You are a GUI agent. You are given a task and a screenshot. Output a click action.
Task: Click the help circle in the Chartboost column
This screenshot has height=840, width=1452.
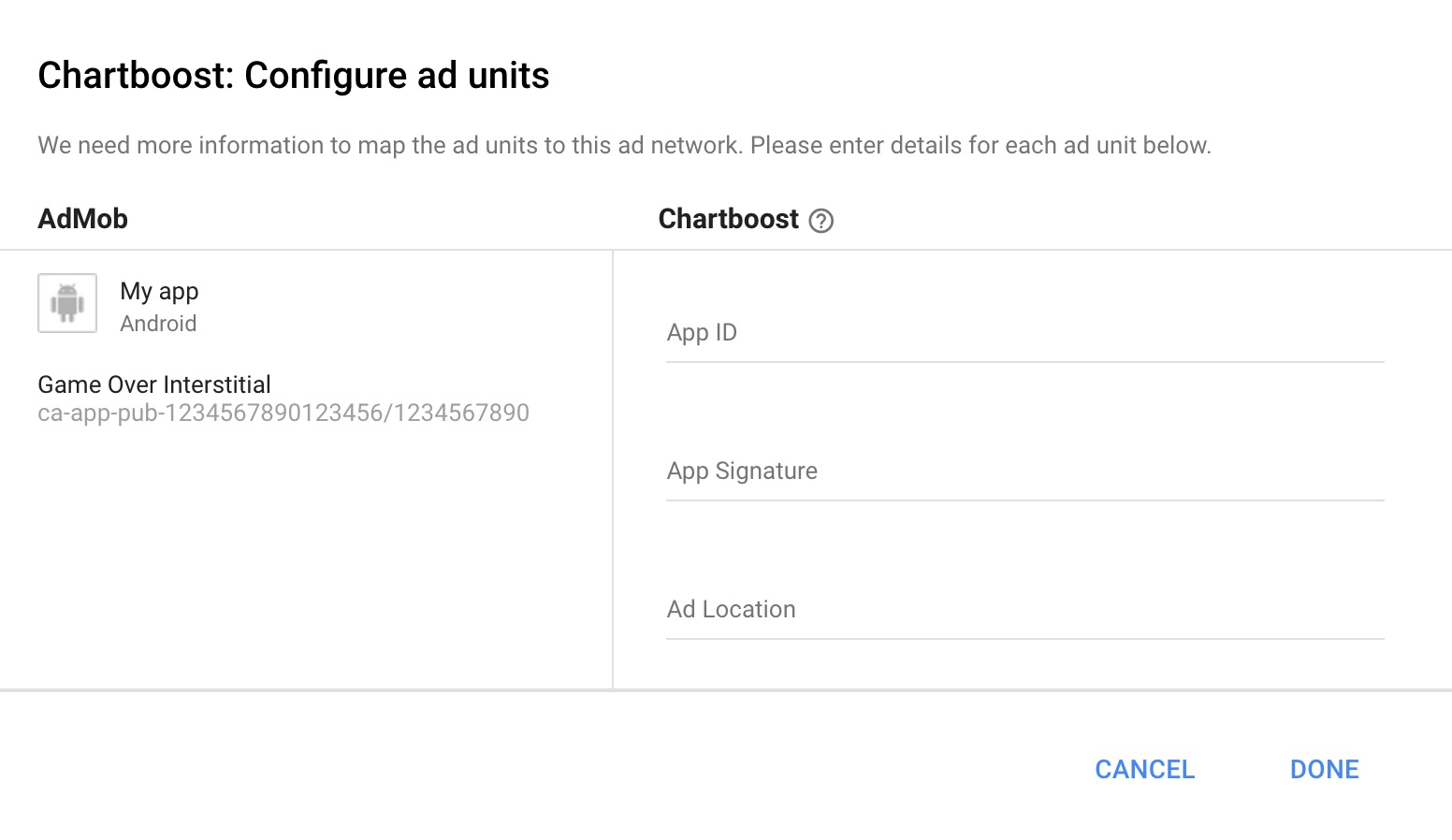pyautogui.click(x=820, y=220)
